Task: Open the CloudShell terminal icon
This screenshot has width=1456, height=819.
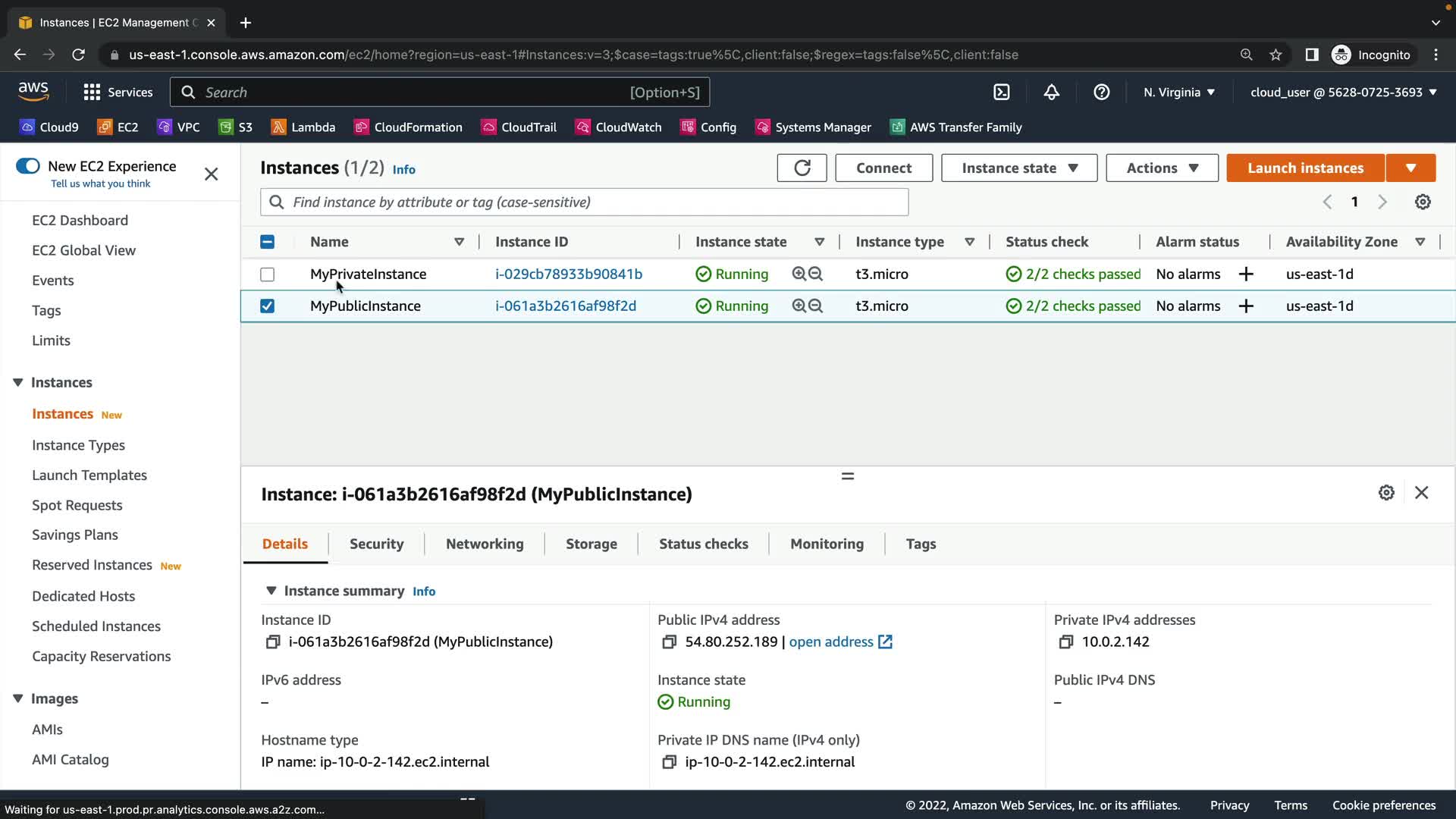Action: point(1001,92)
